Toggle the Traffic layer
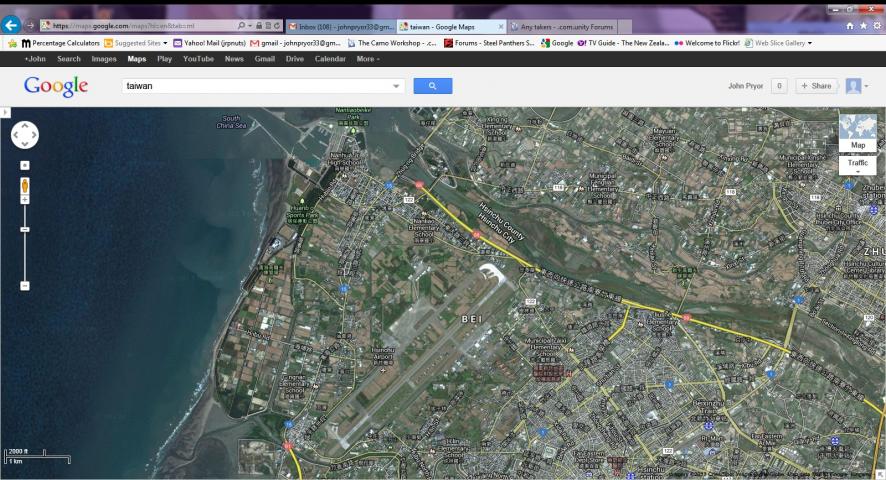This screenshot has height=480, width=886. pyautogui.click(x=858, y=163)
